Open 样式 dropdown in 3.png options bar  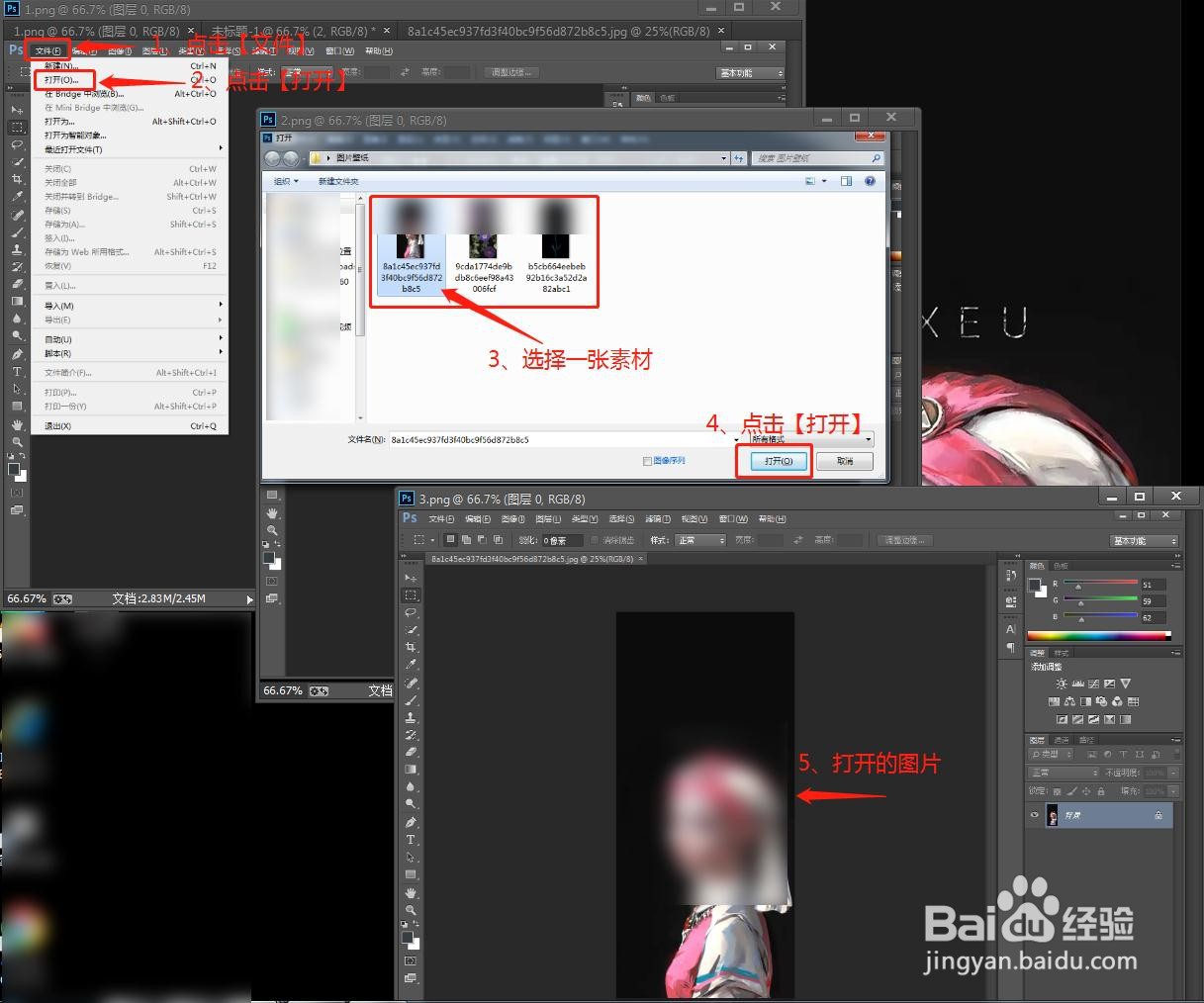point(700,540)
